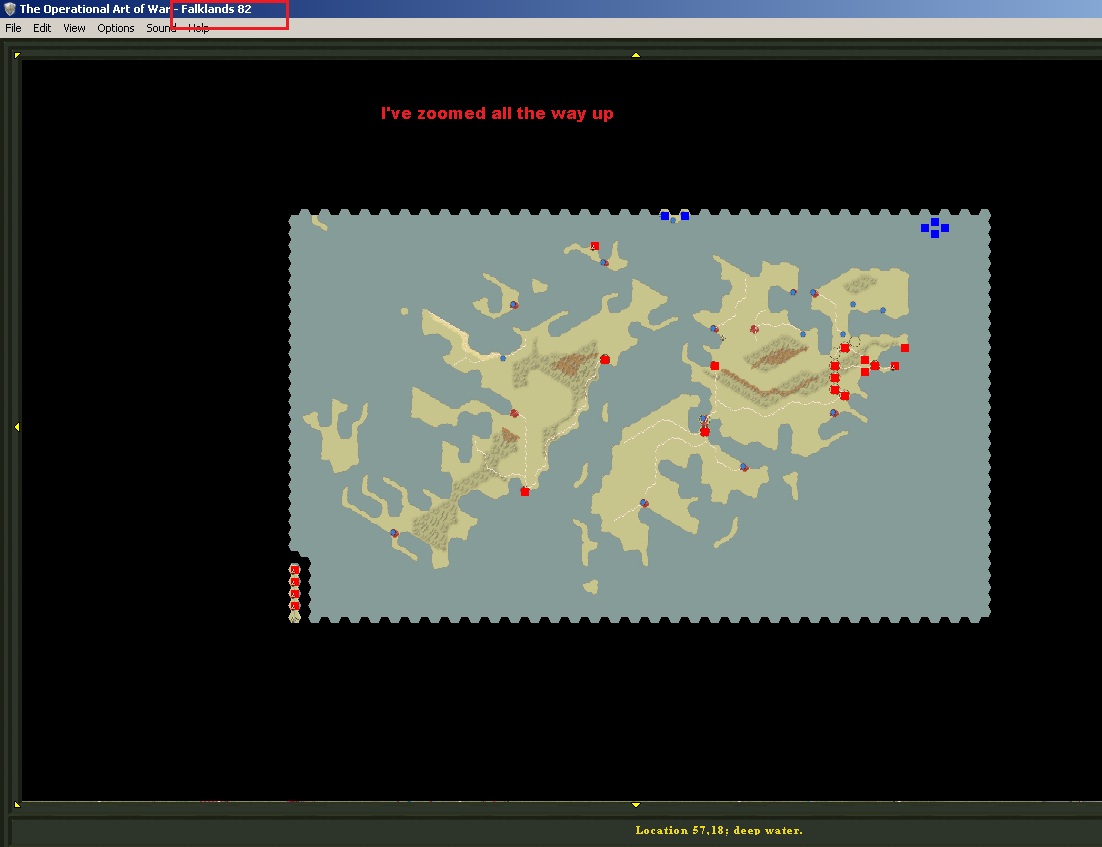
Task: Select the round red unit on West Falkland's east coast
Action: (605, 359)
